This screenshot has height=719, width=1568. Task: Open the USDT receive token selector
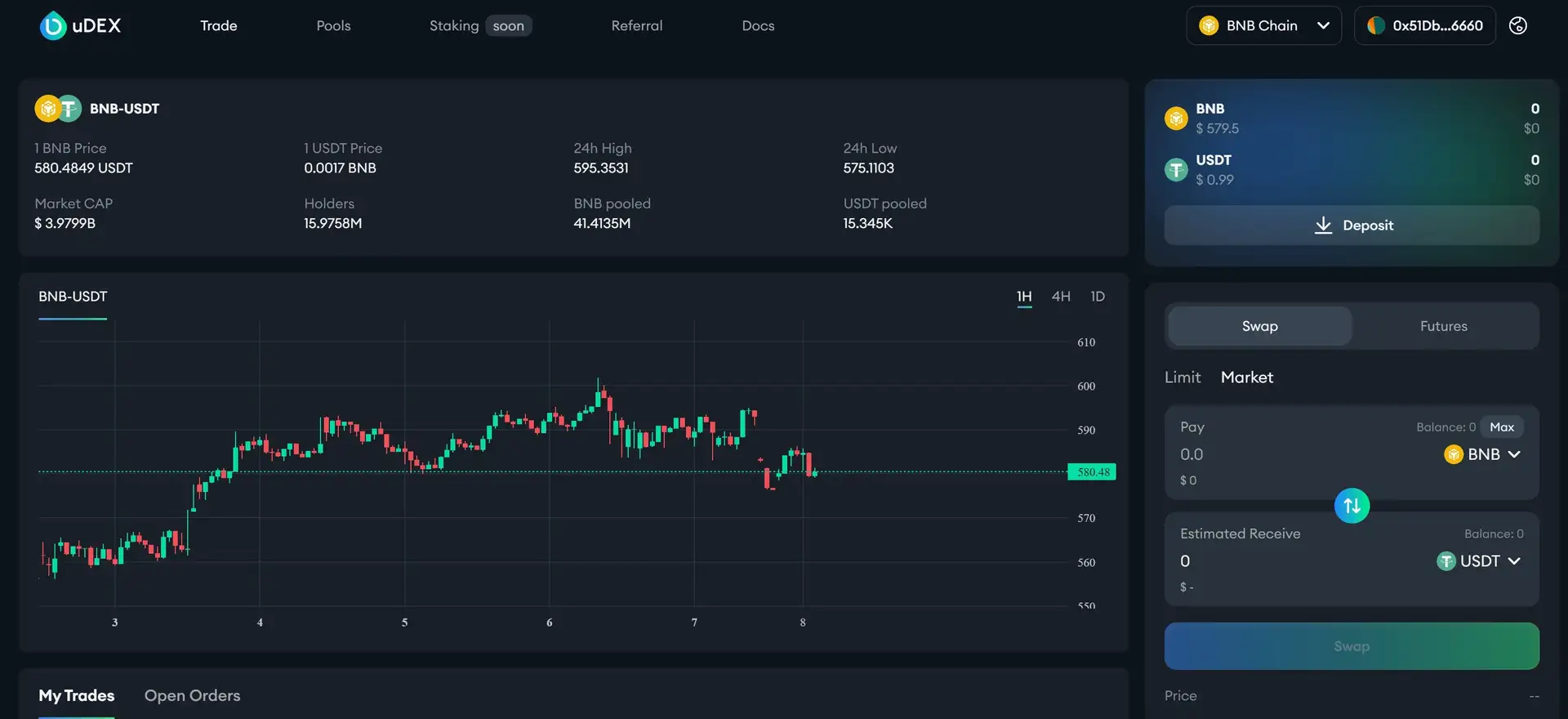pyautogui.click(x=1478, y=561)
